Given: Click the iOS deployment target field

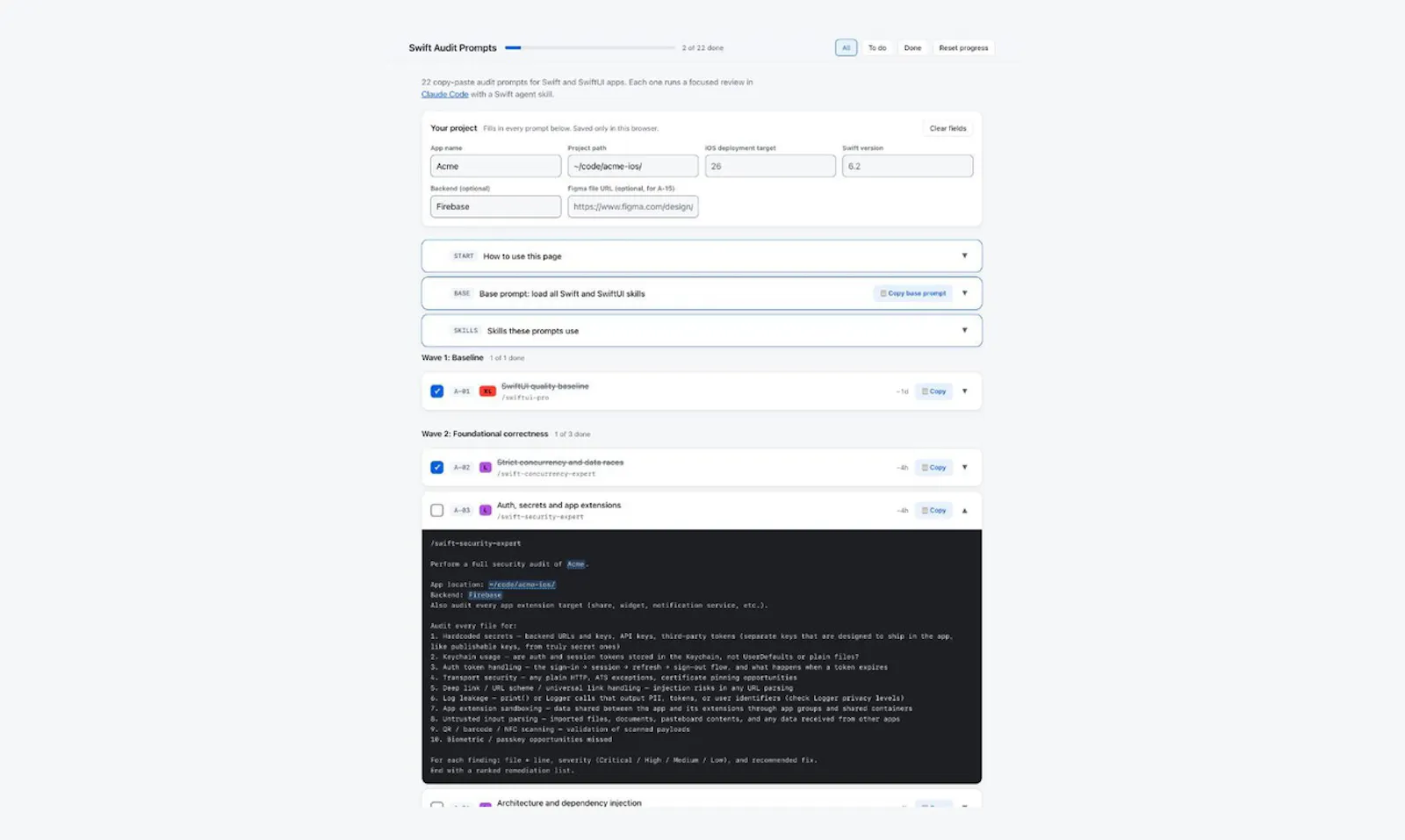Looking at the screenshot, I should coord(770,166).
